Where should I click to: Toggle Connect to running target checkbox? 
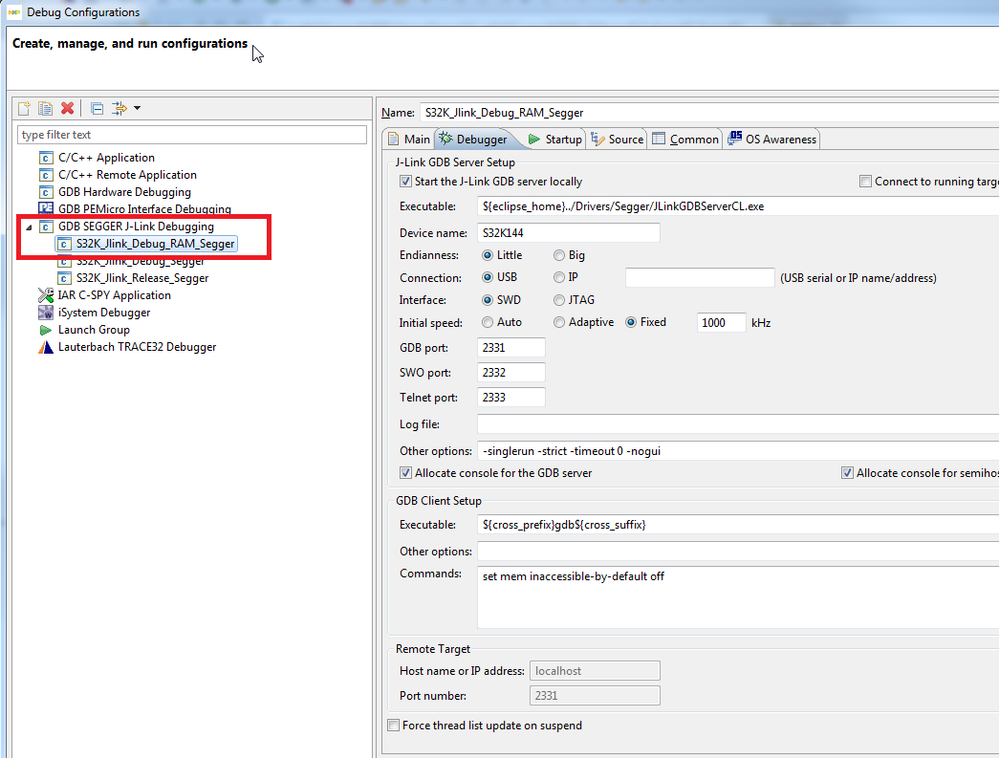pos(865,182)
